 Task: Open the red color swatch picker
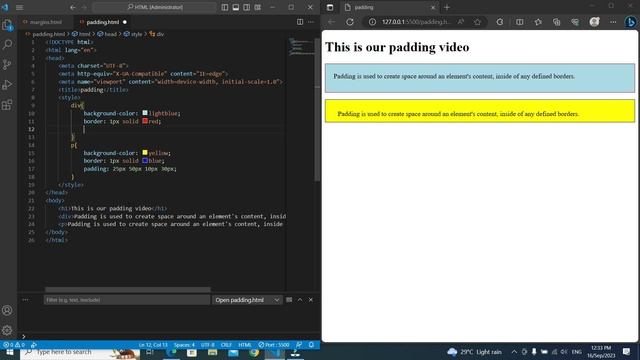point(145,121)
